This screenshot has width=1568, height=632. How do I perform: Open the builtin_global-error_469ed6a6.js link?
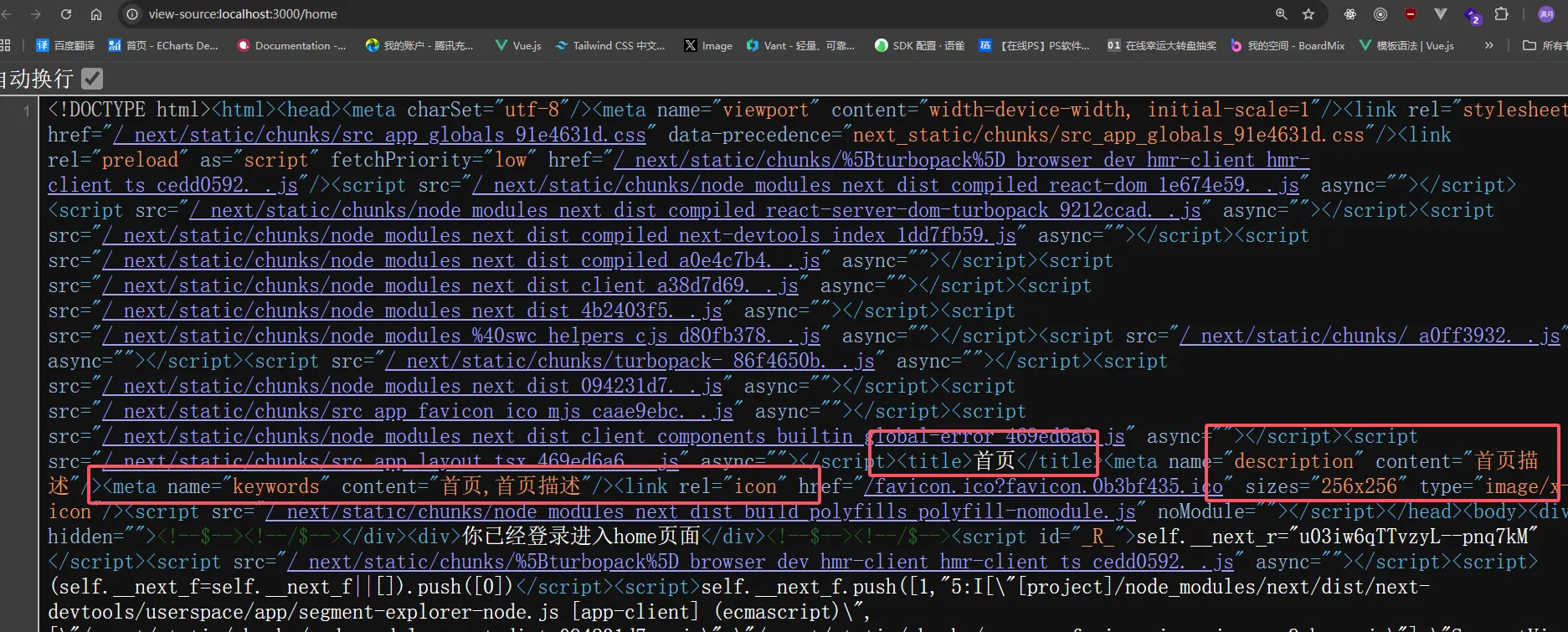(614, 436)
